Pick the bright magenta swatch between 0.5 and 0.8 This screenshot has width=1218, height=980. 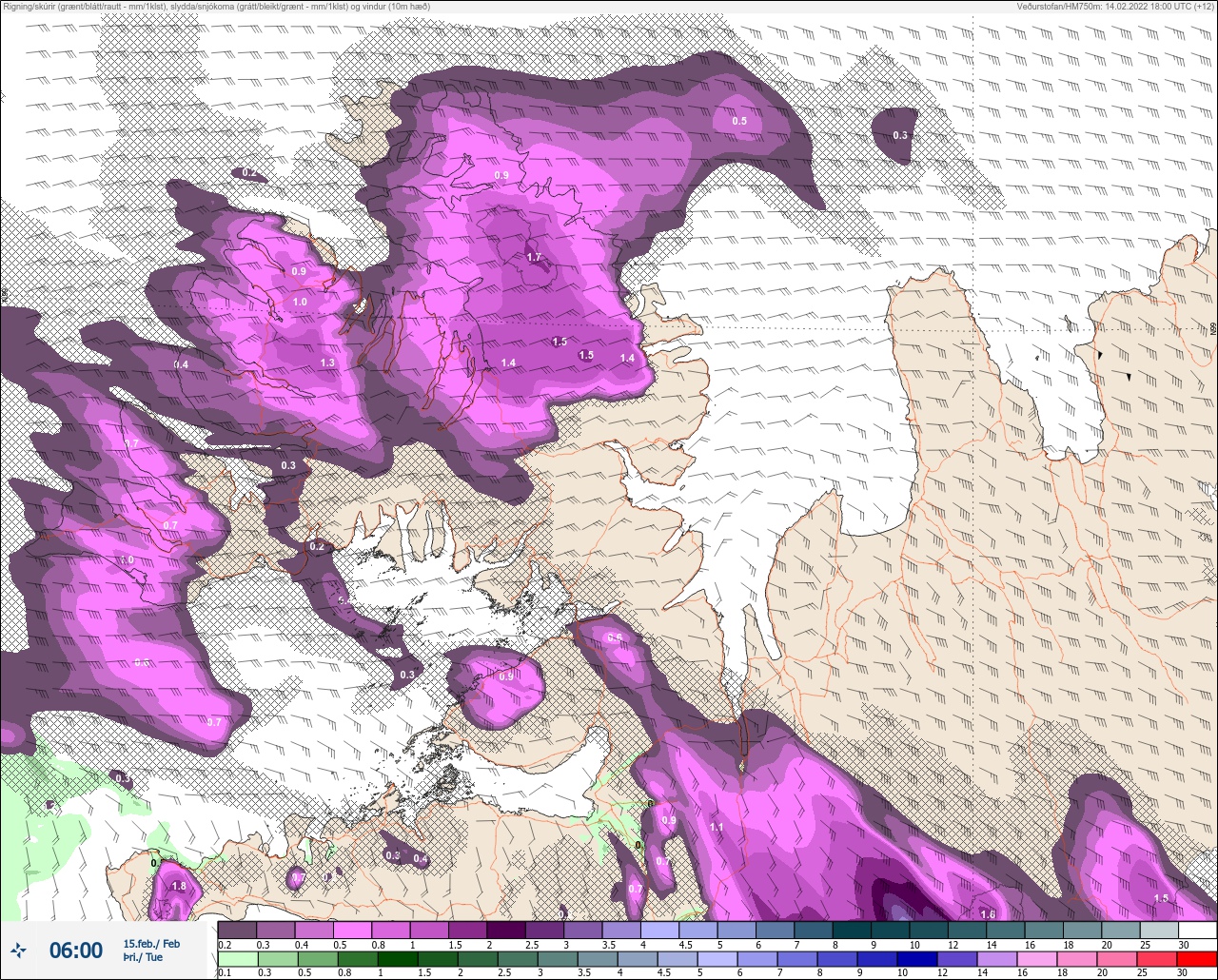pos(352,930)
